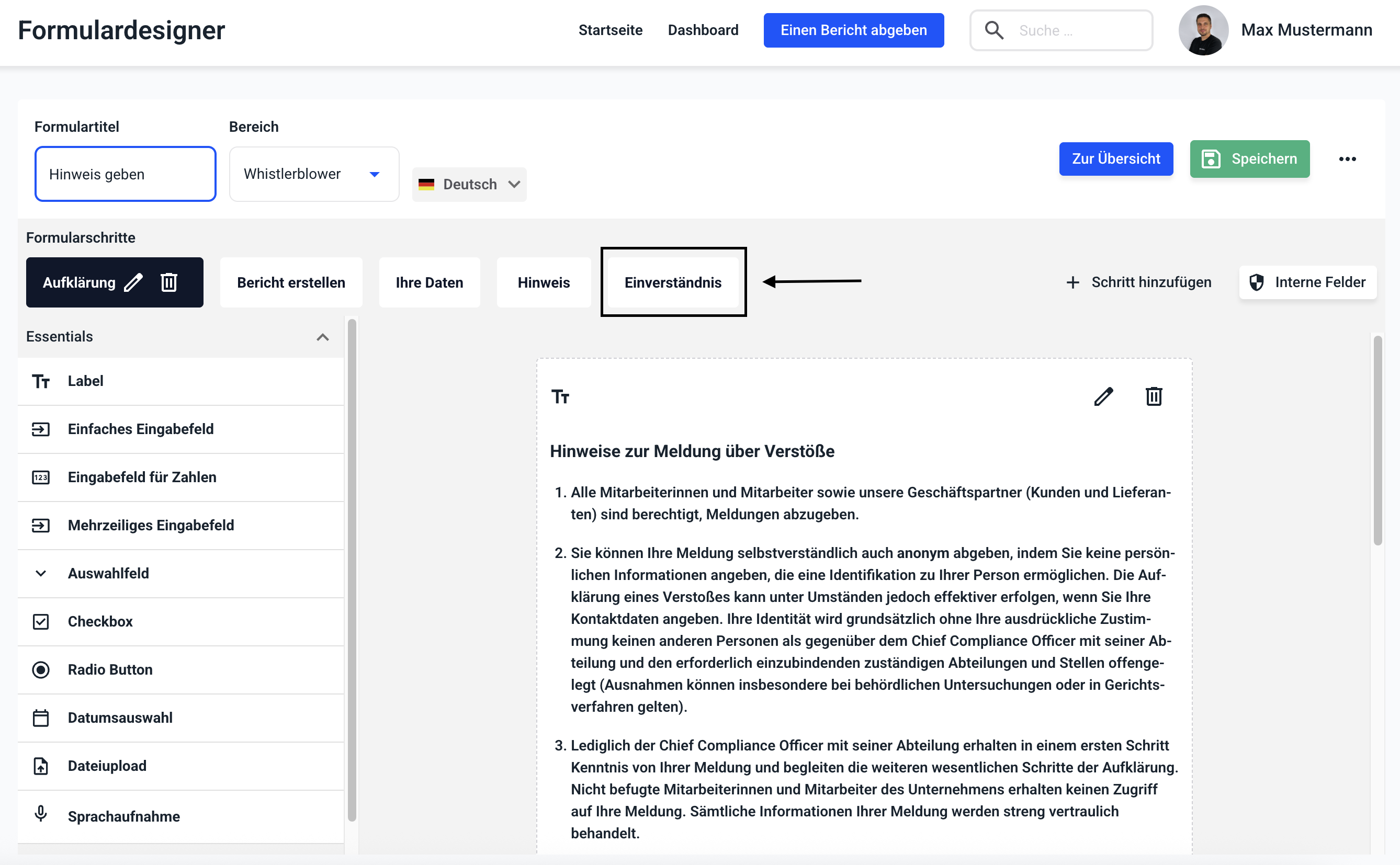The image size is (1400, 865).
Task: Collapse the Essentials section
Action: click(x=323, y=337)
